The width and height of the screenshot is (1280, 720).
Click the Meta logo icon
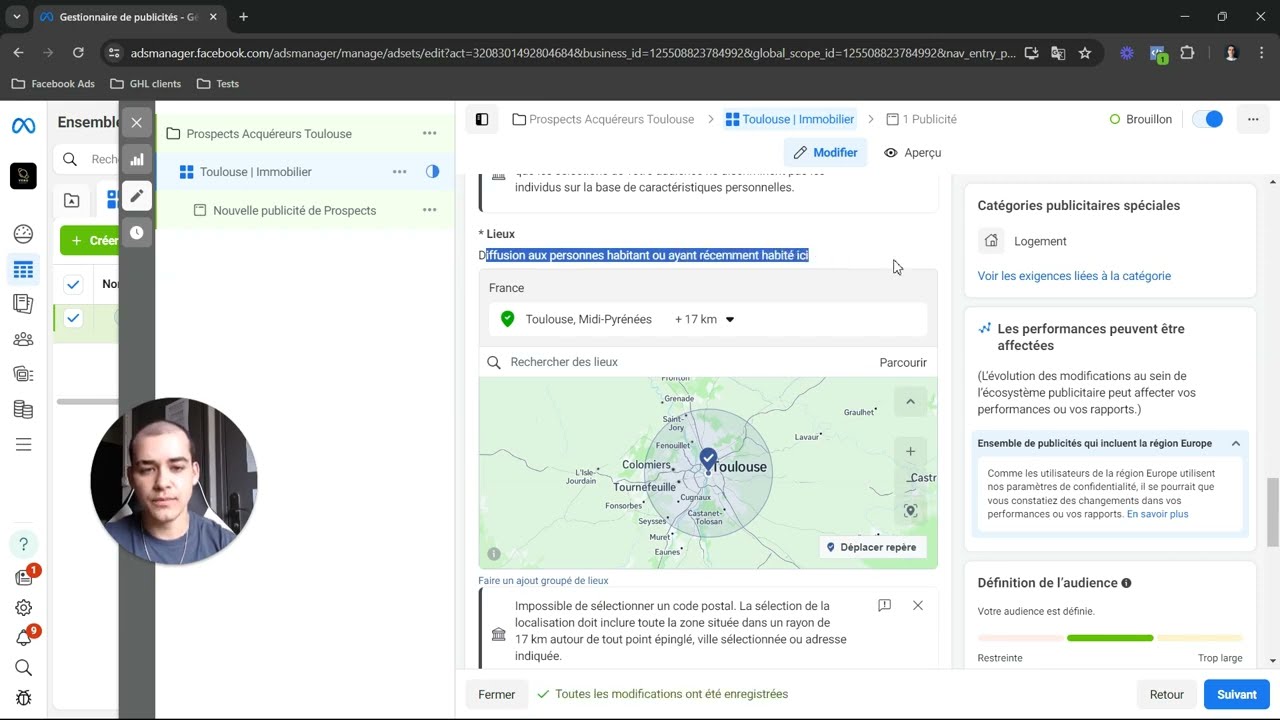[23, 126]
